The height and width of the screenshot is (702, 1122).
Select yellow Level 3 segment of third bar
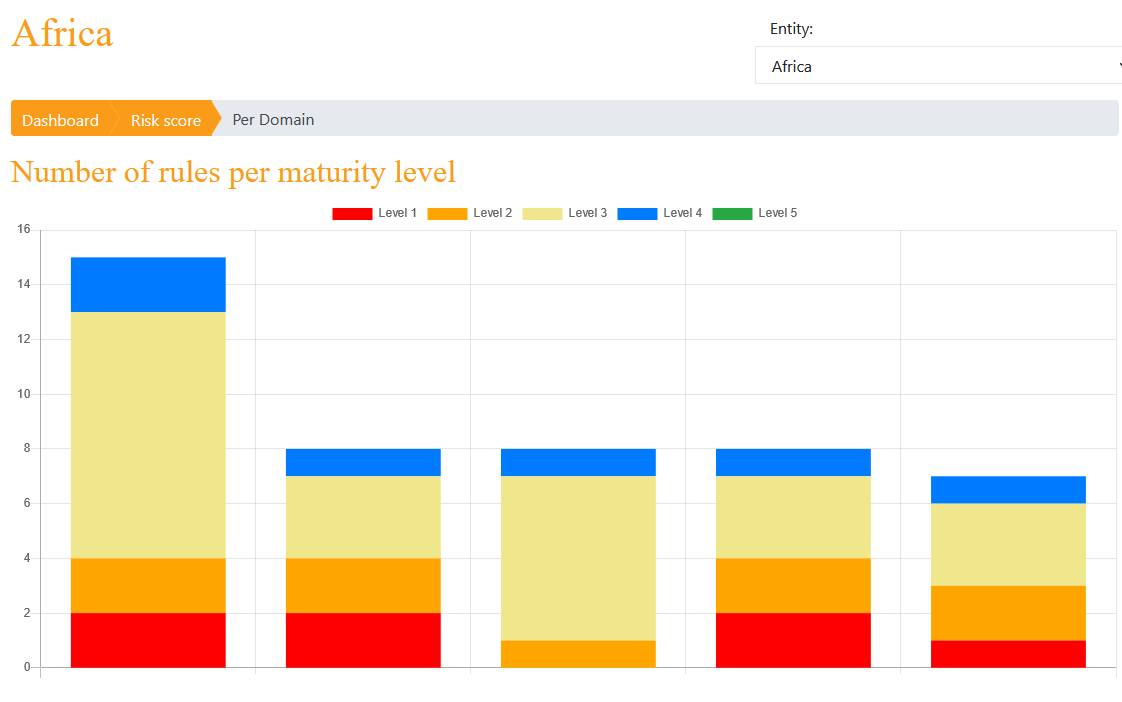click(x=578, y=558)
